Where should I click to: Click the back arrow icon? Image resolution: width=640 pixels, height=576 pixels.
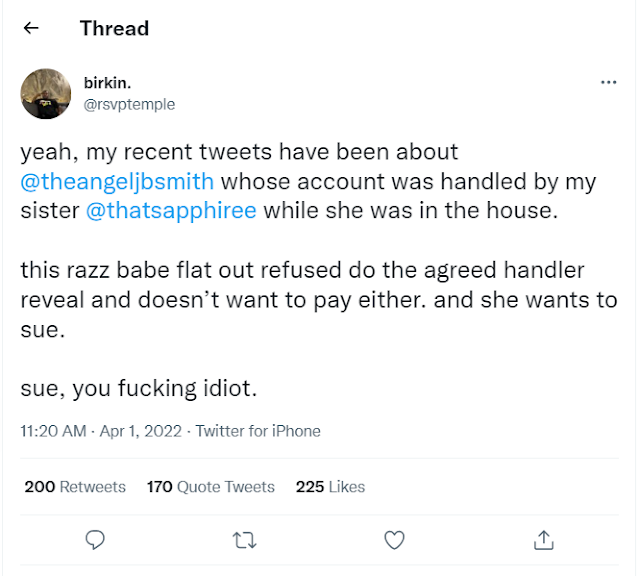(x=31, y=28)
